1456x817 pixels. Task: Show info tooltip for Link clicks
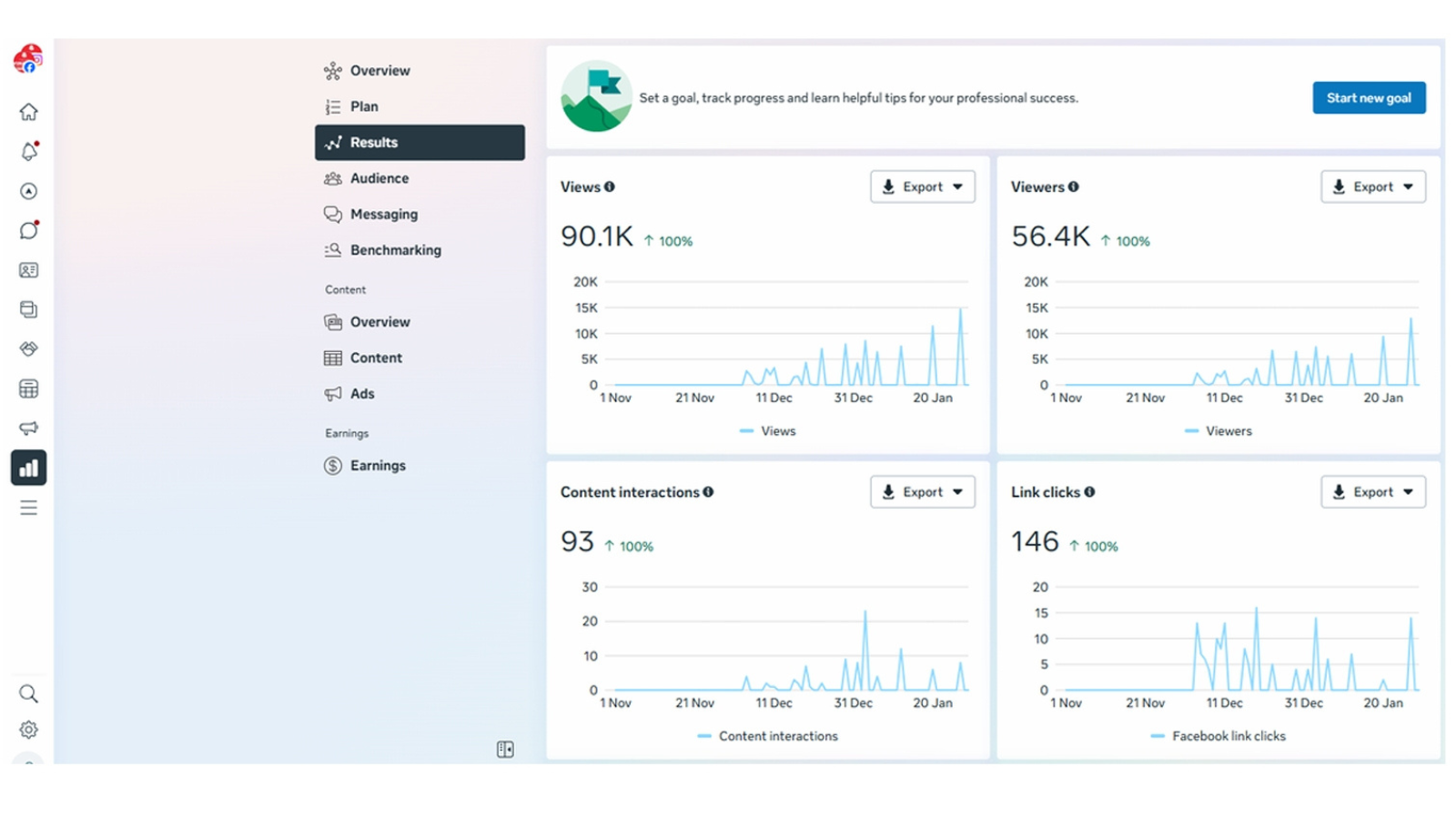(x=1089, y=492)
